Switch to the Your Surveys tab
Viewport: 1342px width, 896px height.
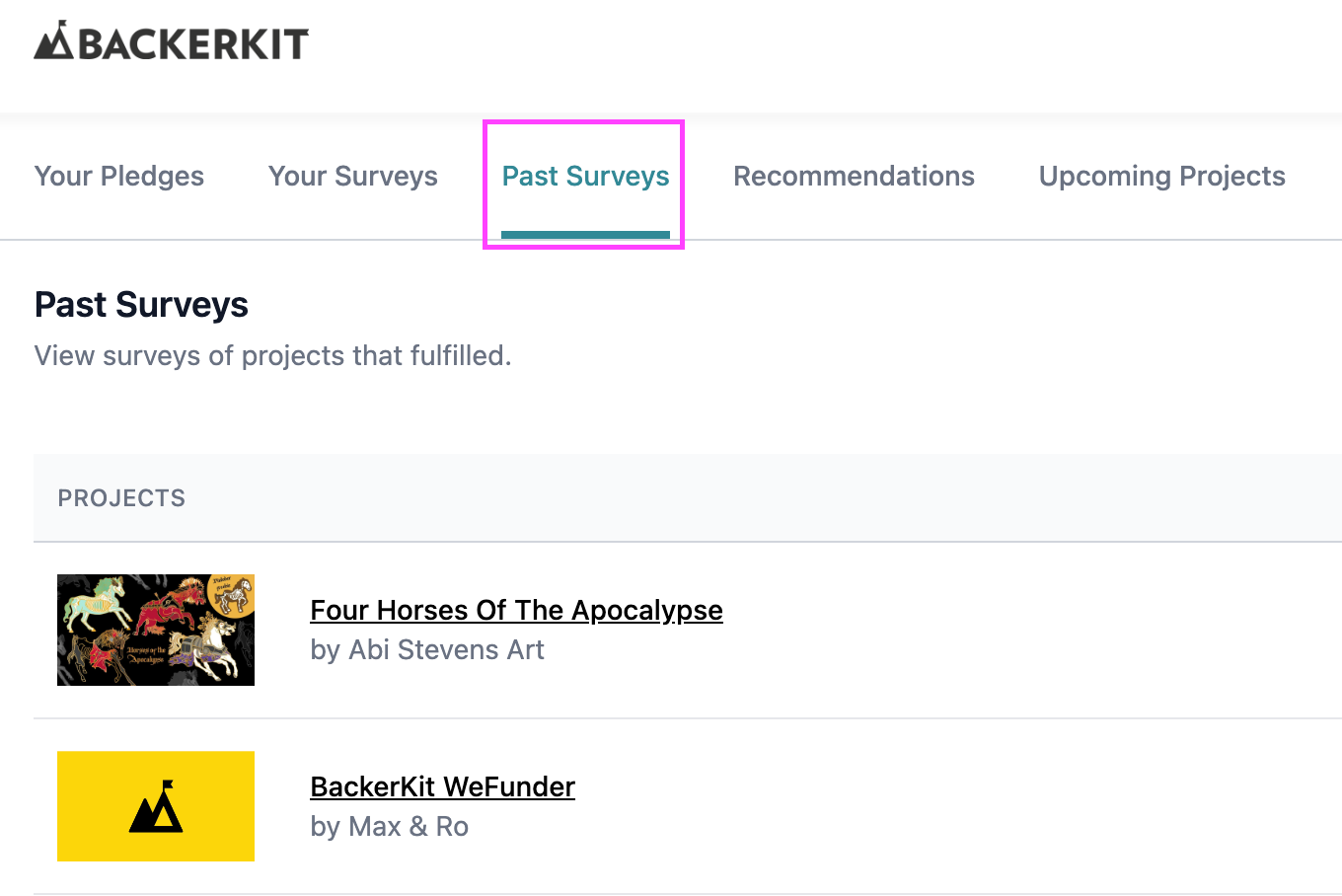353,176
